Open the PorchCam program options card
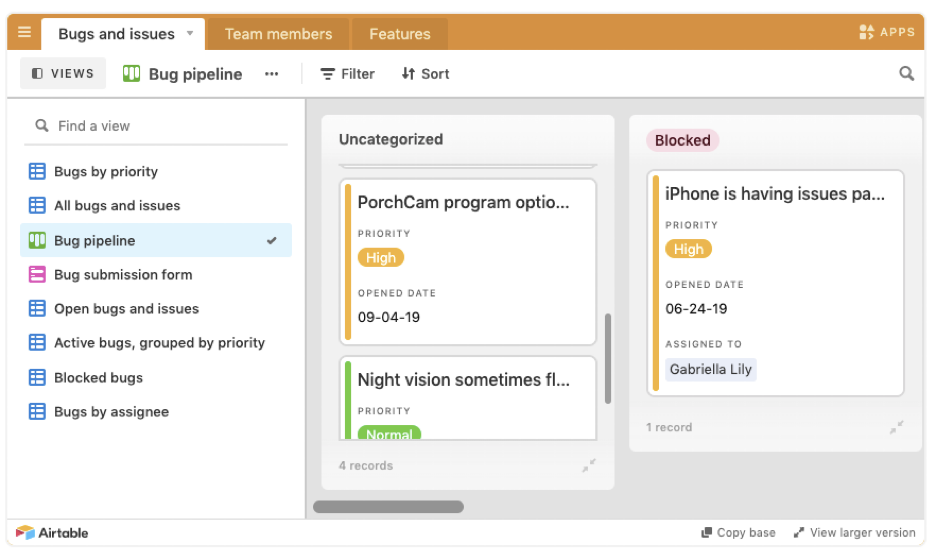This screenshot has height=560, width=936. pyautogui.click(x=468, y=261)
